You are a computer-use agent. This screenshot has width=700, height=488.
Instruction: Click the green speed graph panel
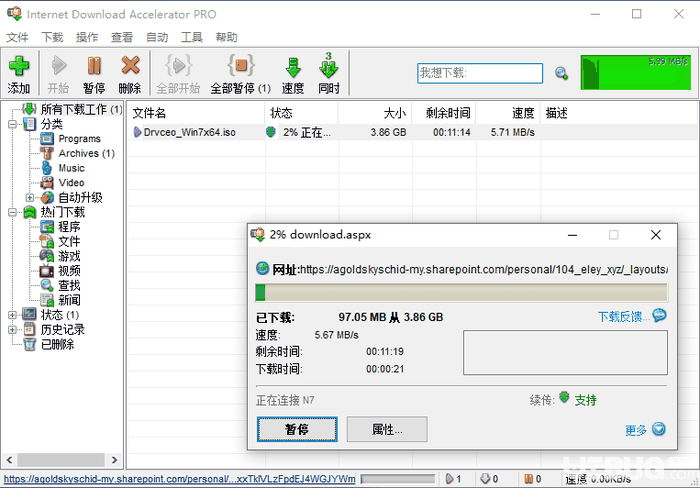coord(636,72)
